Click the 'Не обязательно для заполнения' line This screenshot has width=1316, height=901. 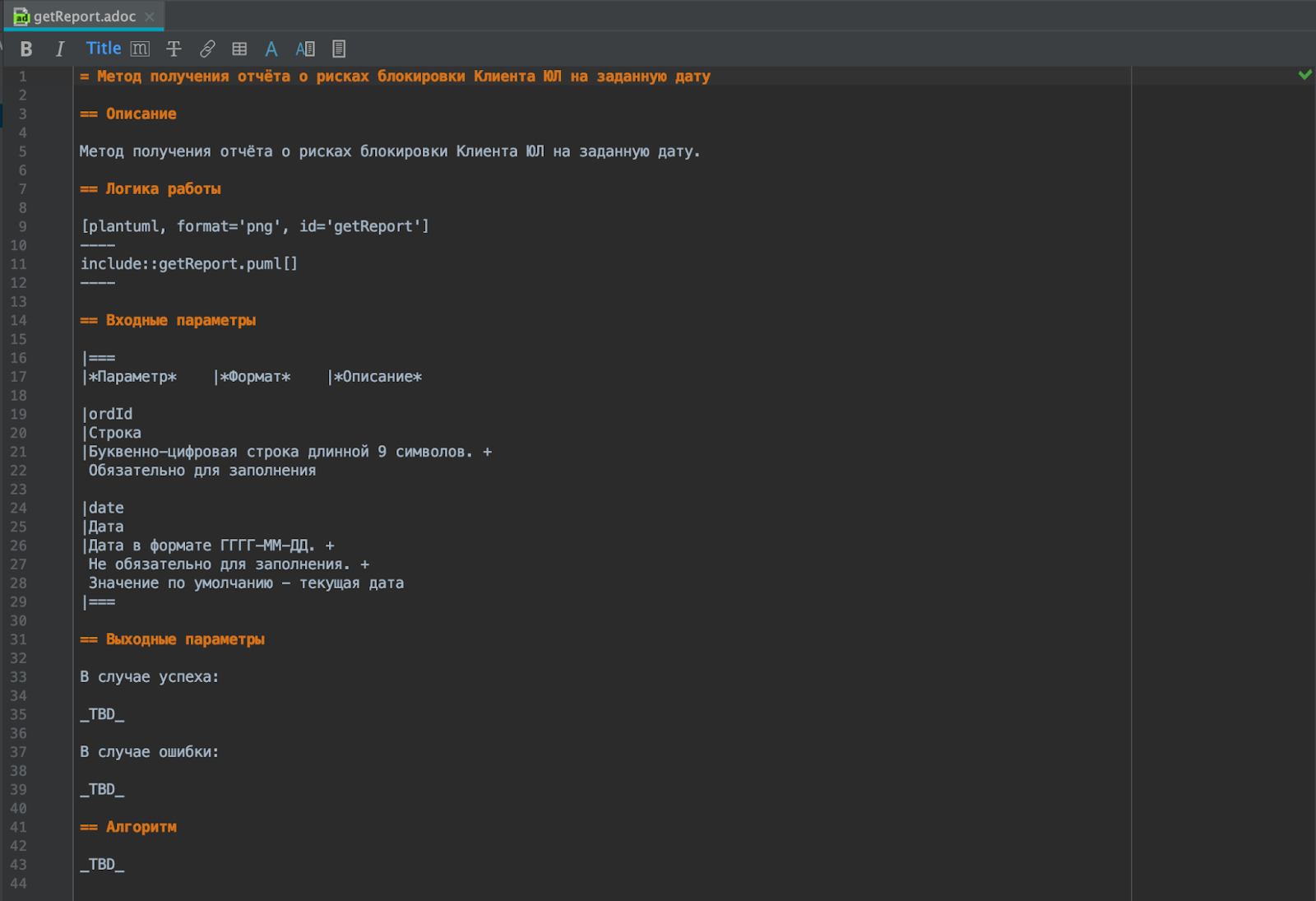(x=229, y=565)
